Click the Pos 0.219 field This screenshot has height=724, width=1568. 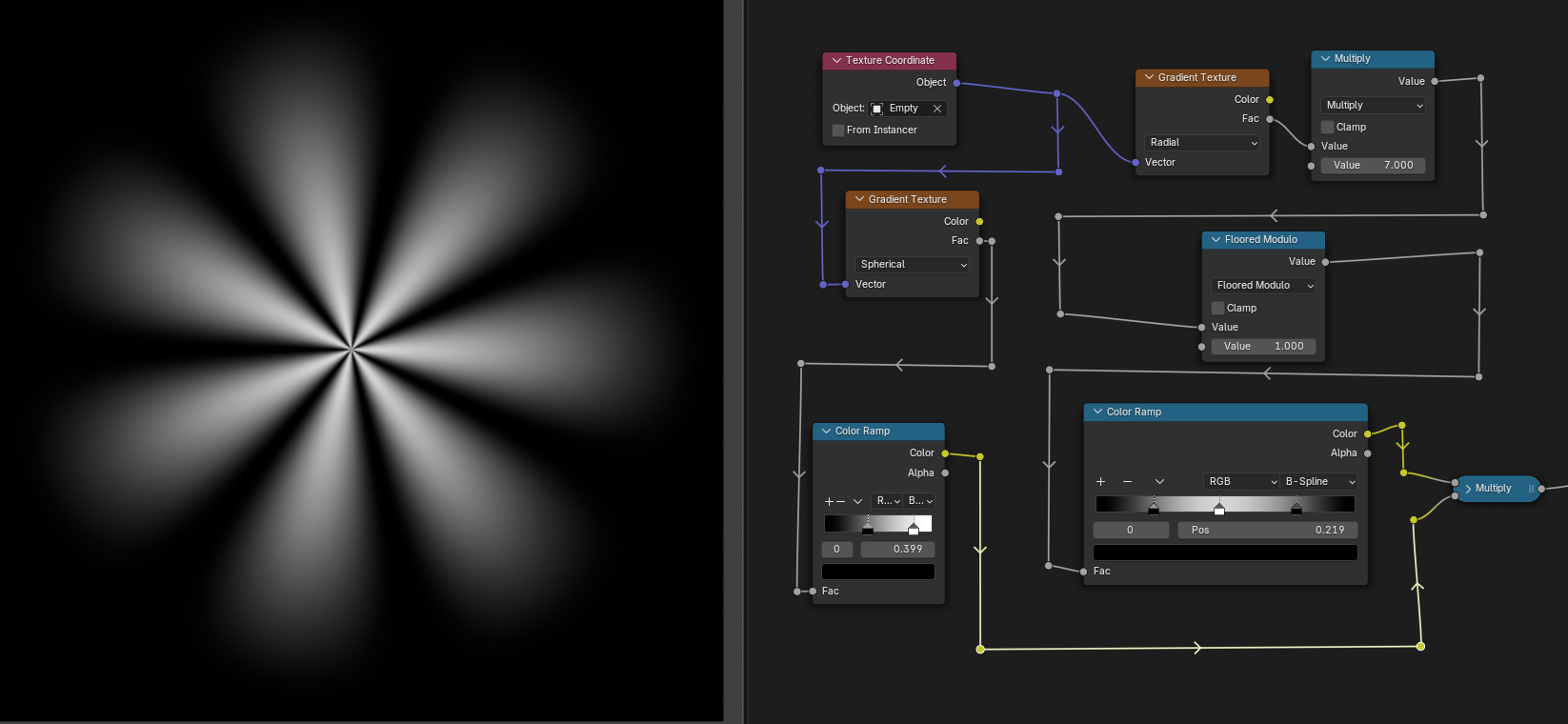1267,531
